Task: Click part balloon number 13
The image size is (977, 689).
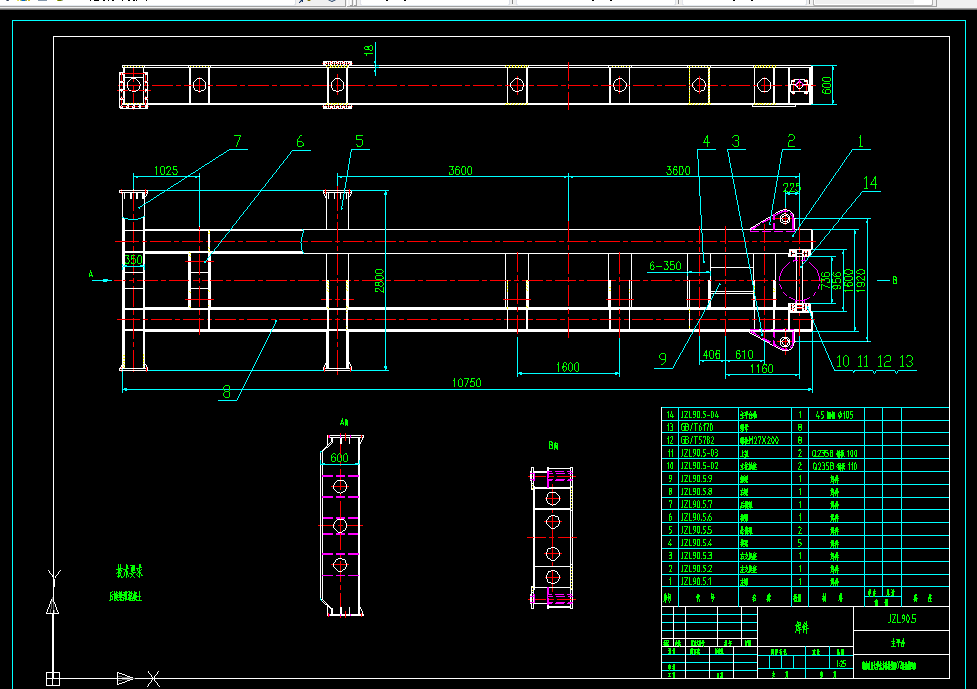Action: 906,361
